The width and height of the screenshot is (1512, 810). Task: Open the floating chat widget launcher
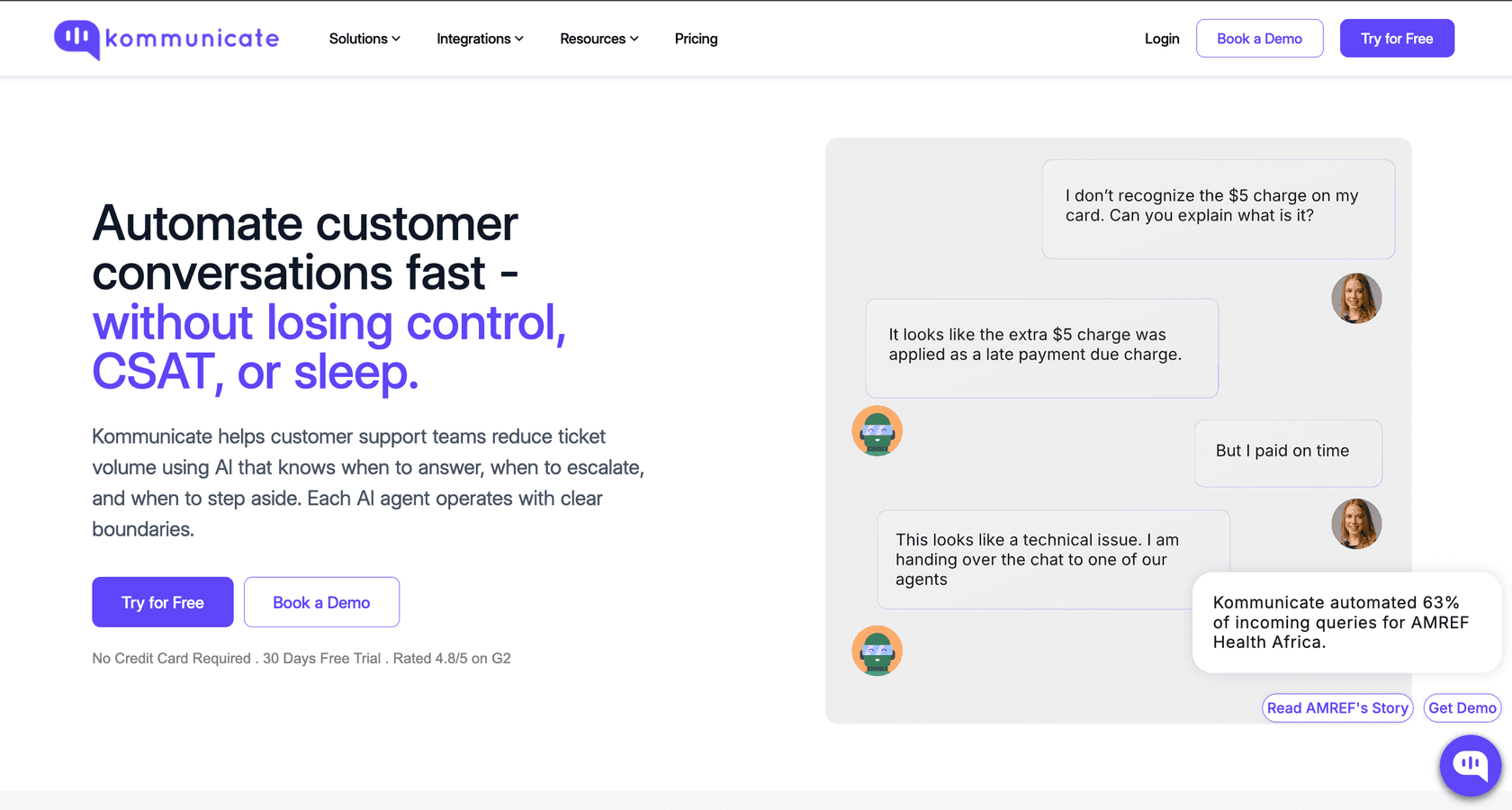pyautogui.click(x=1471, y=765)
